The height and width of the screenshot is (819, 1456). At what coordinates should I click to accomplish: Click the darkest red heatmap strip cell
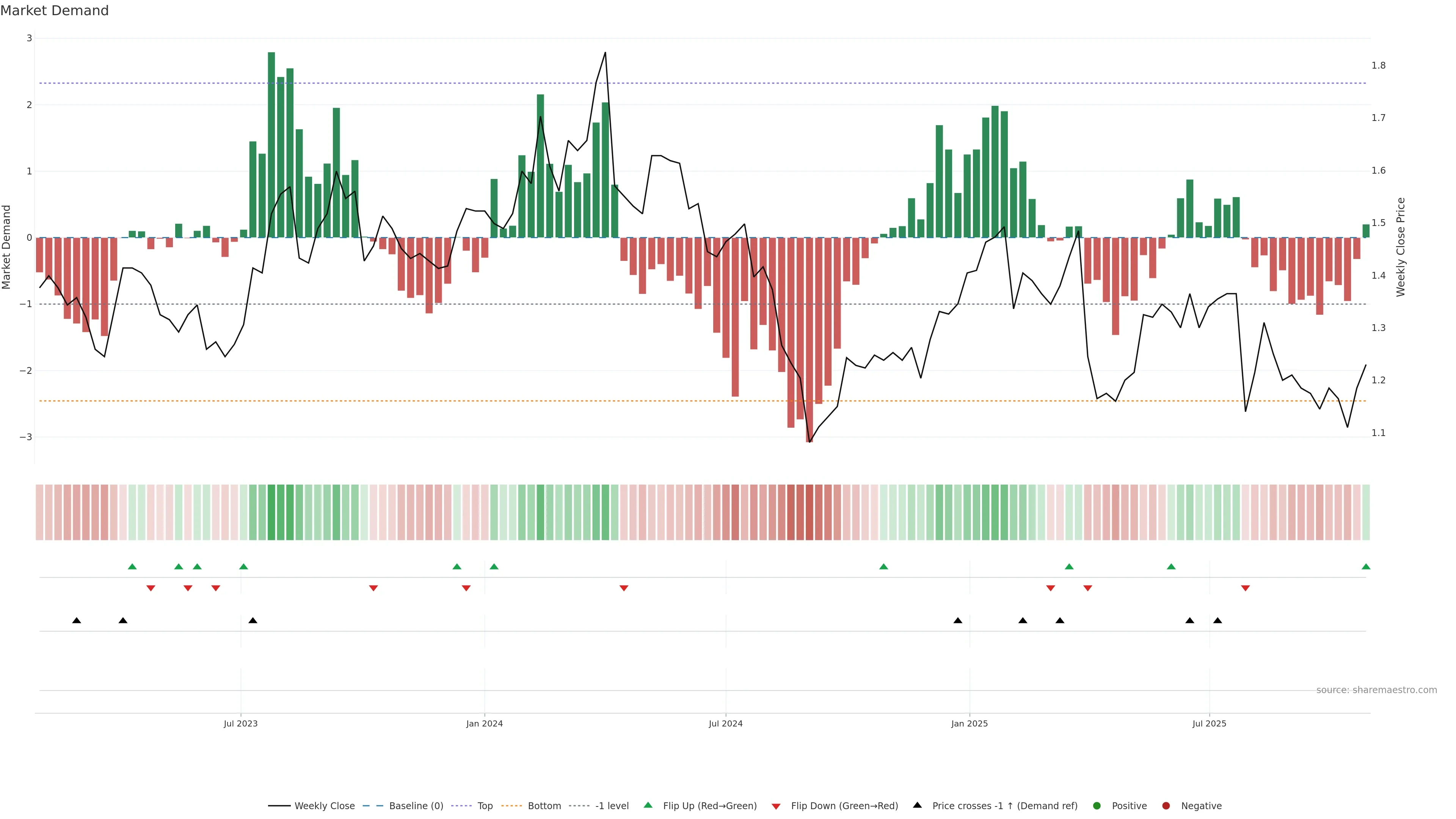coord(810,512)
